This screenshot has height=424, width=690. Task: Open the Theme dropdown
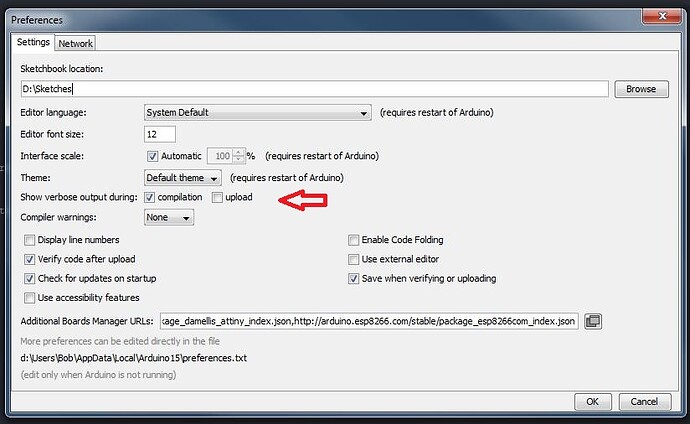click(x=183, y=178)
